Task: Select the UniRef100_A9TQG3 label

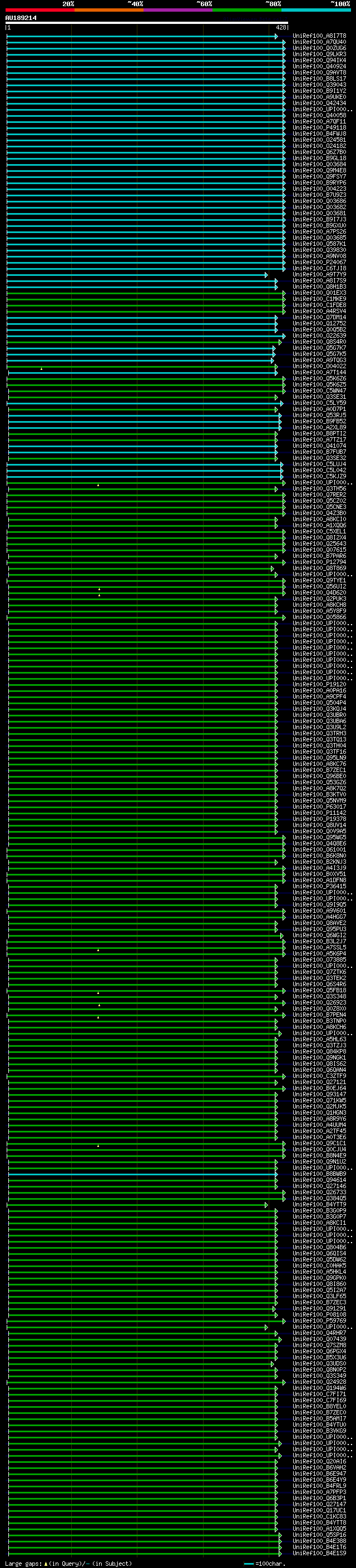Action: pyautogui.click(x=319, y=360)
